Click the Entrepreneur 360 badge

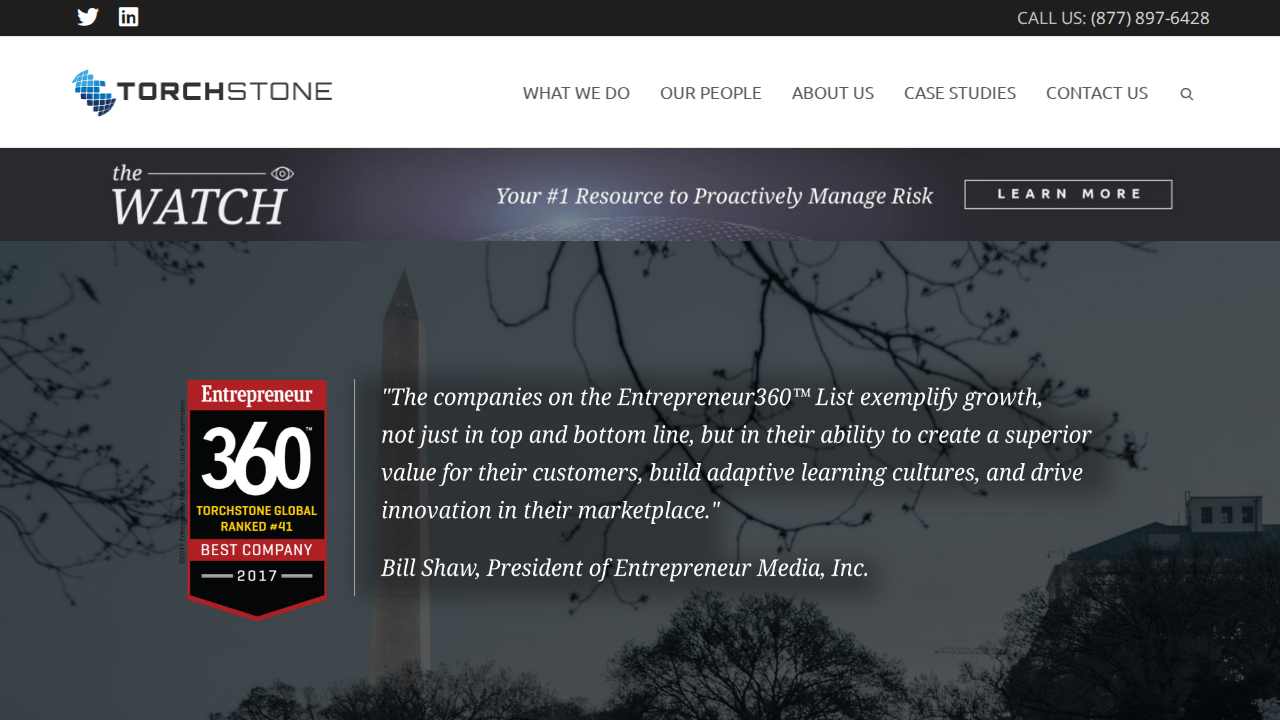pyautogui.click(x=257, y=499)
